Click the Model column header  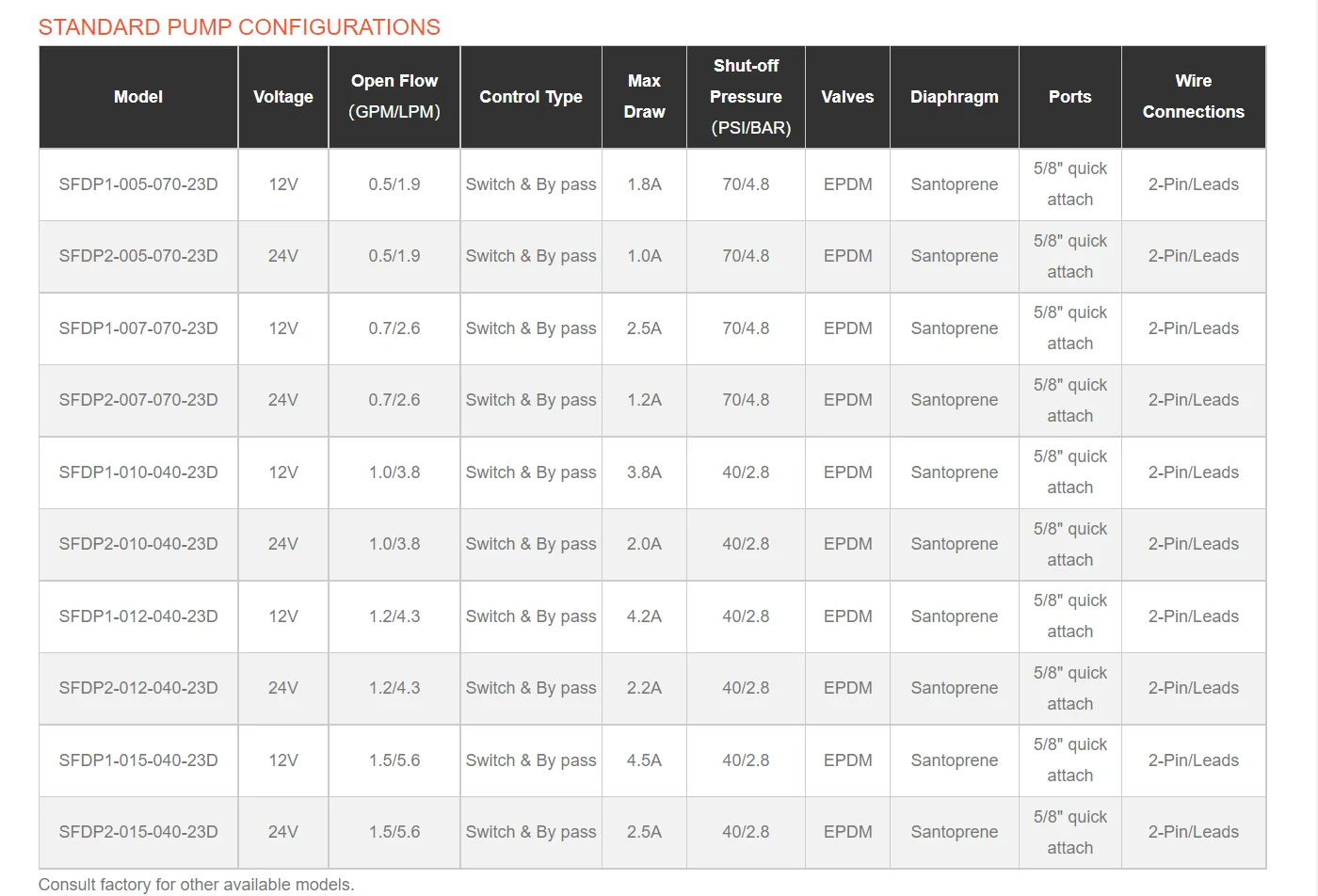coord(138,97)
